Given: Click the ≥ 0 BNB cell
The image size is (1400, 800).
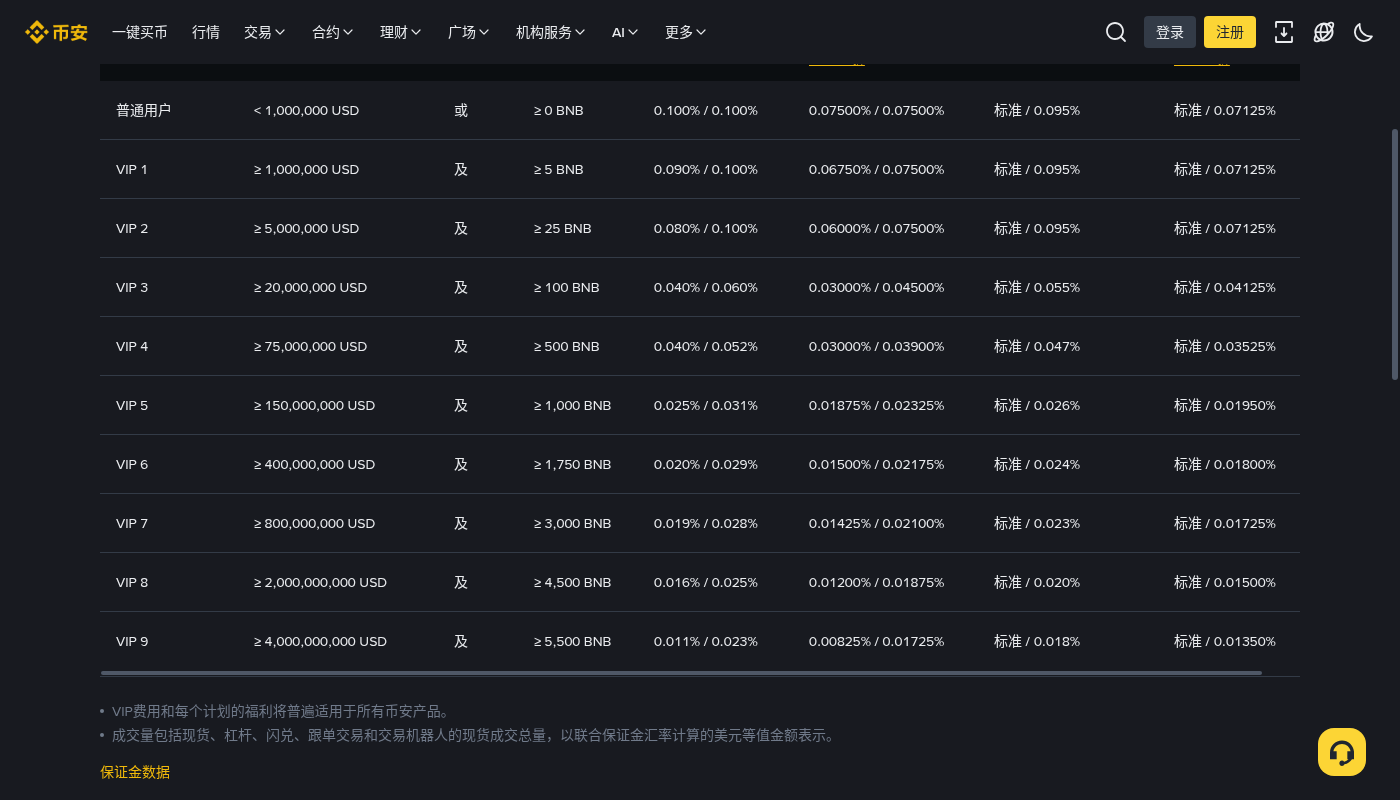Looking at the screenshot, I should click(558, 110).
